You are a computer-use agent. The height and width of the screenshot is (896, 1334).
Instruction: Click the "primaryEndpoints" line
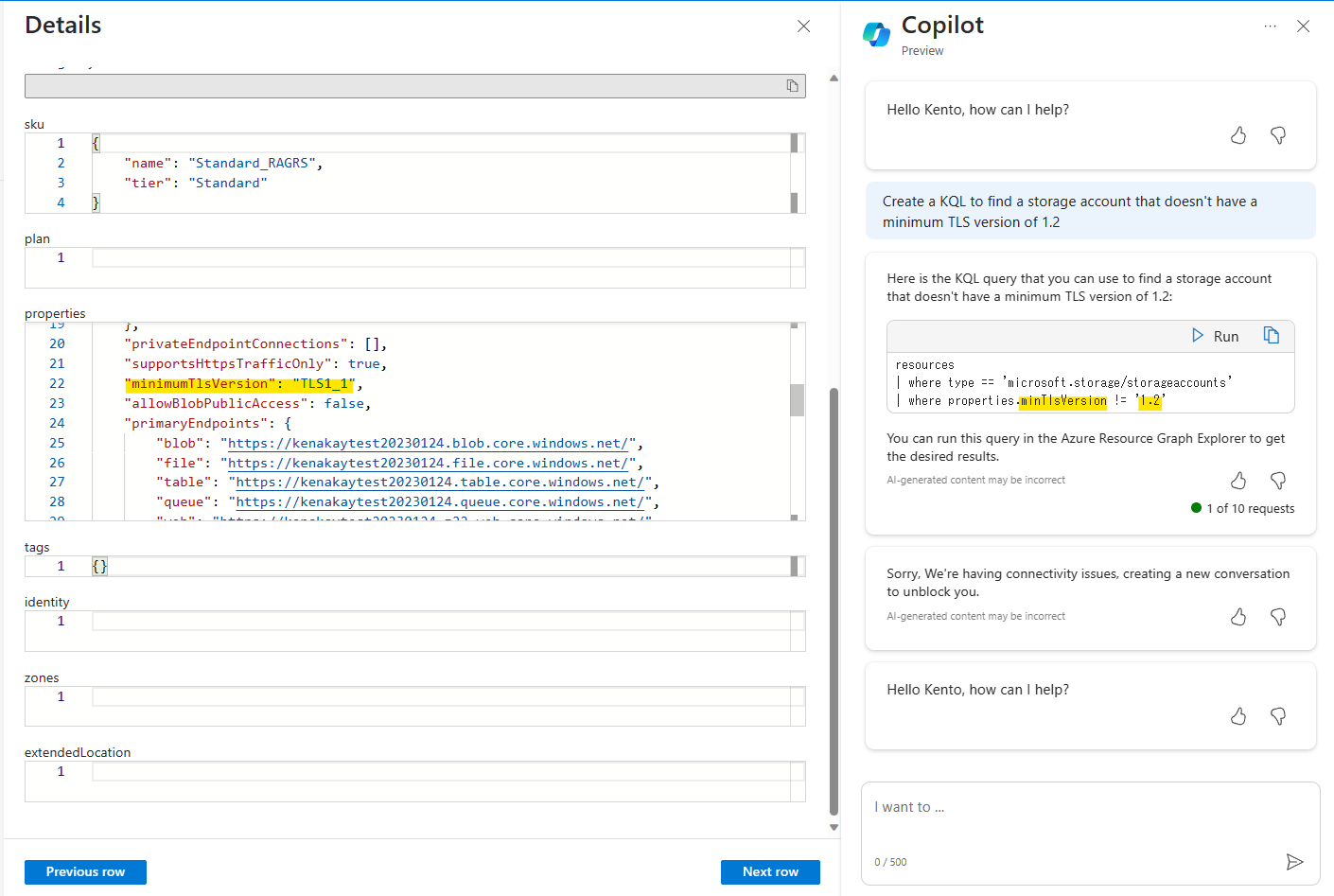pos(207,423)
